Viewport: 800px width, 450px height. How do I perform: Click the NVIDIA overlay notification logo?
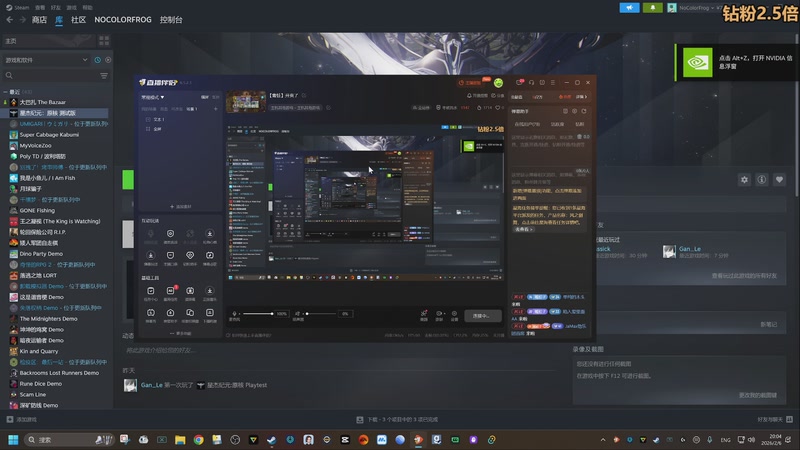click(697, 62)
